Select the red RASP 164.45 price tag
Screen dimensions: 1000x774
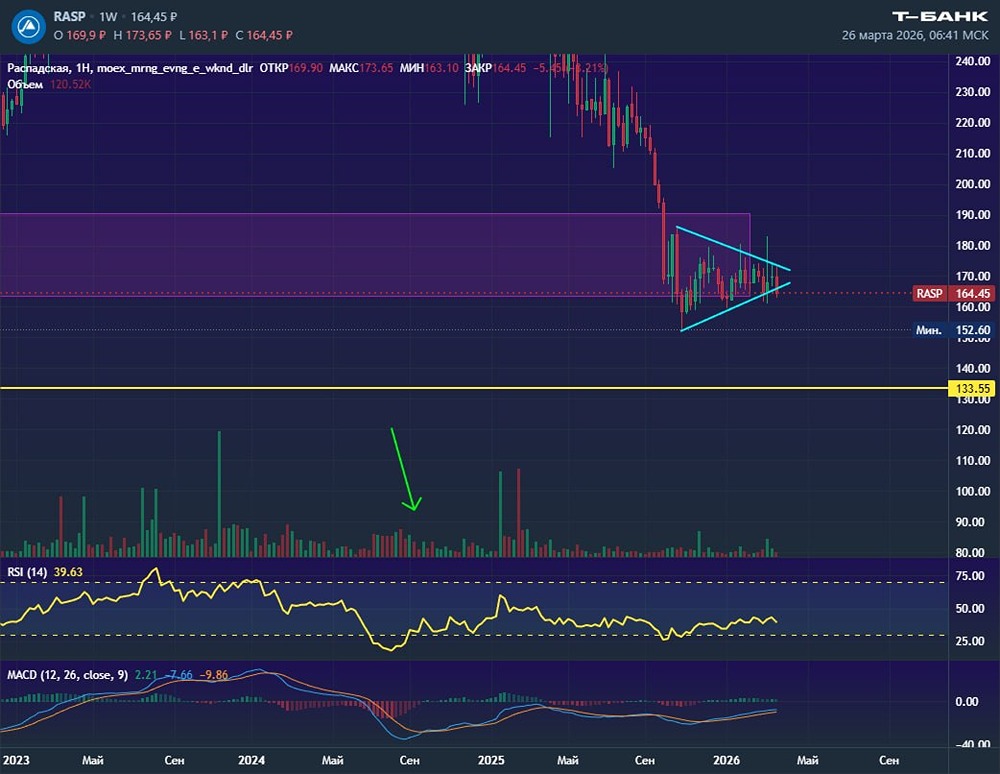953,293
